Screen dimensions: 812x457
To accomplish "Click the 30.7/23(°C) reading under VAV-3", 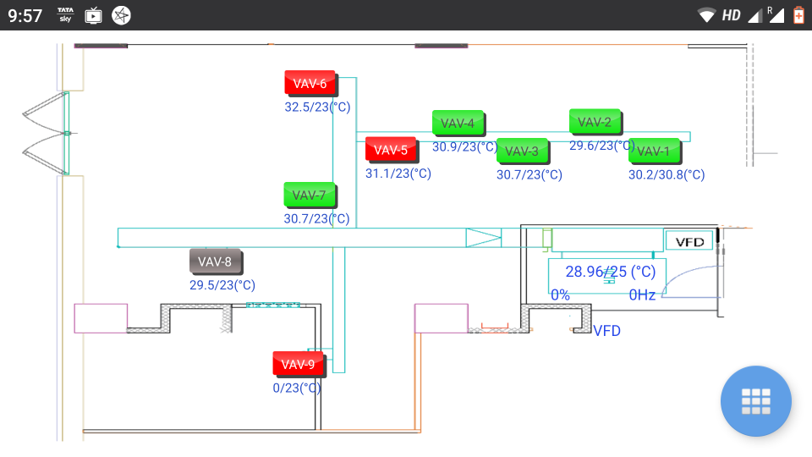I will tap(529, 175).
